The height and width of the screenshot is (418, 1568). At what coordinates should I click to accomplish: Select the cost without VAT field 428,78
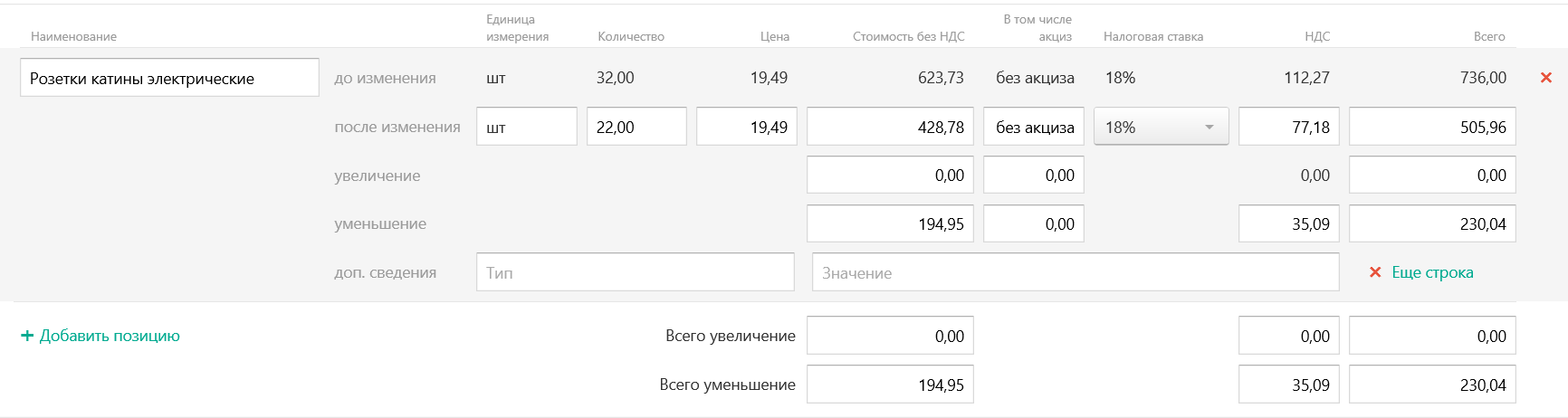pyautogui.click(x=890, y=127)
